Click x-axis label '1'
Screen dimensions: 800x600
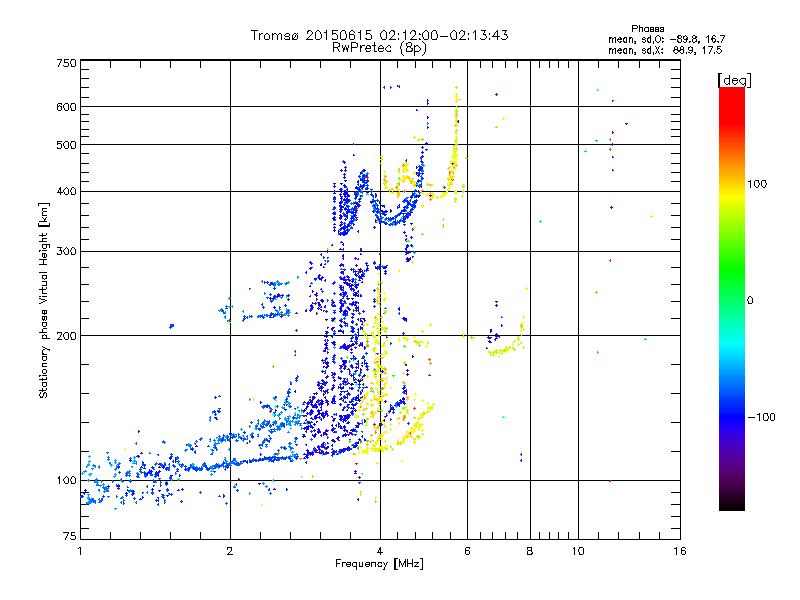pos(80,551)
